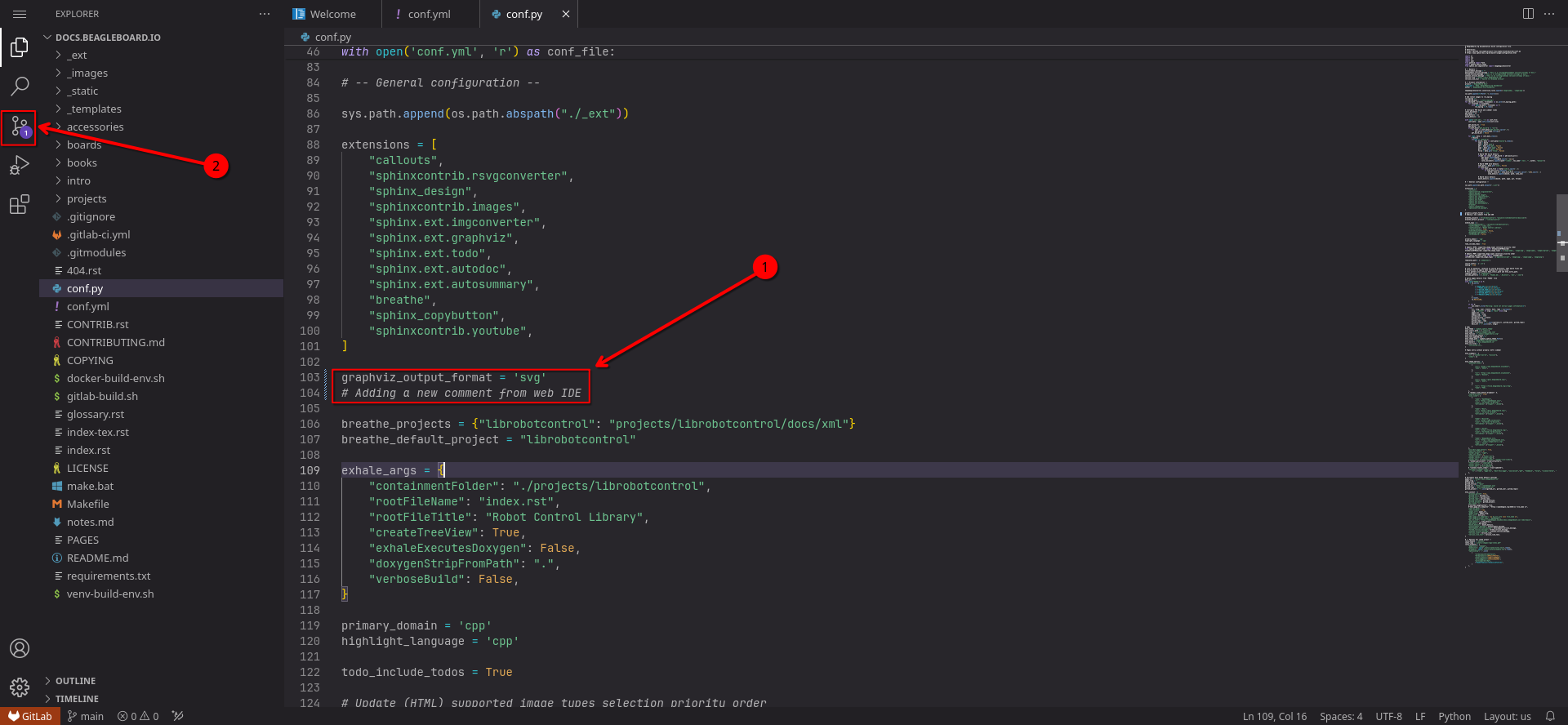Expand the TIMELINE section
Screen dimensions: 1568x725
[77, 699]
